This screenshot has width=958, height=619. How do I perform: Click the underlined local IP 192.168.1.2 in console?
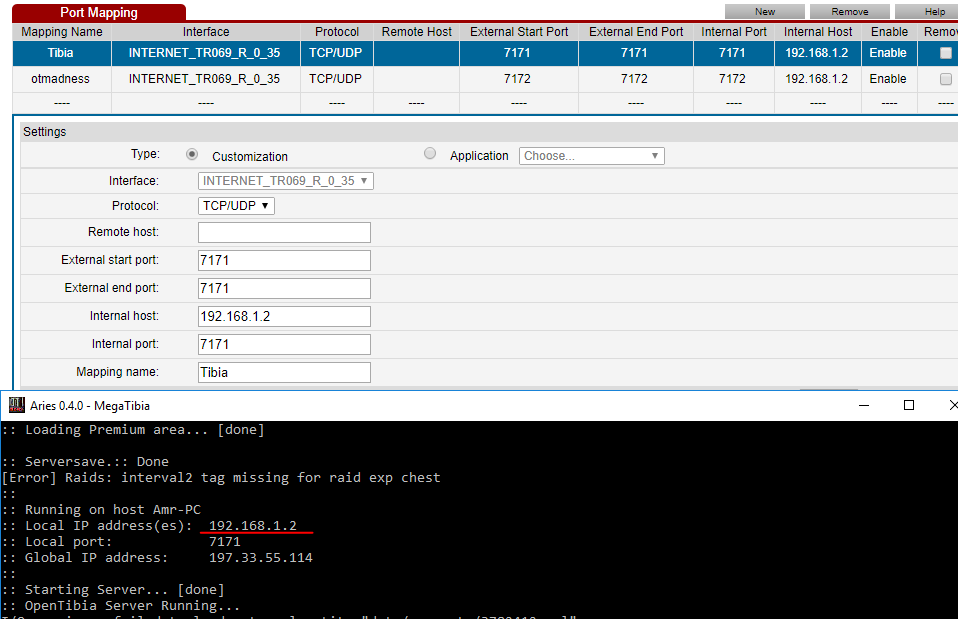[253, 526]
